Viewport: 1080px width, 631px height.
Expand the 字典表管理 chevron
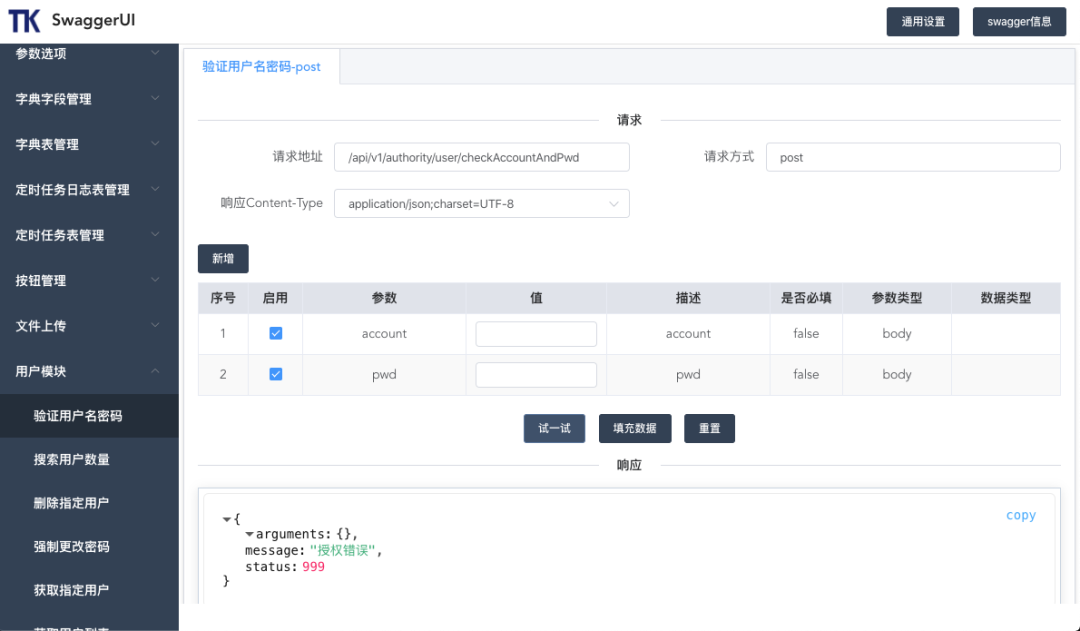(x=155, y=144)
